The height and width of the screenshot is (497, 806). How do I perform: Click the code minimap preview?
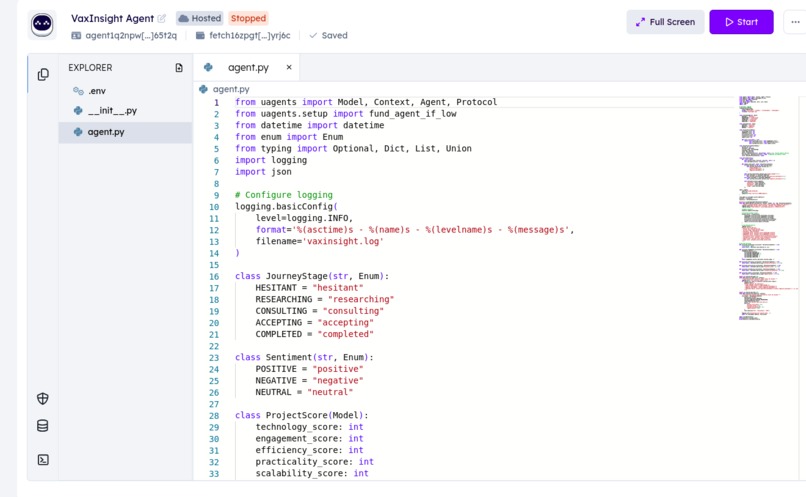tap(767, 208)
